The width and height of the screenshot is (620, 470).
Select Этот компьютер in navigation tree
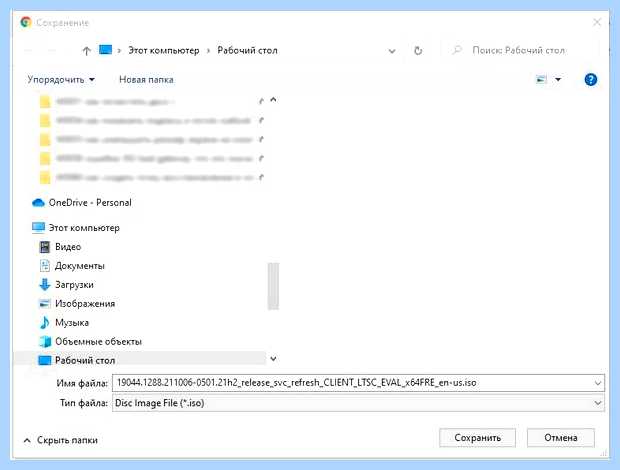(x=84, y=228)
